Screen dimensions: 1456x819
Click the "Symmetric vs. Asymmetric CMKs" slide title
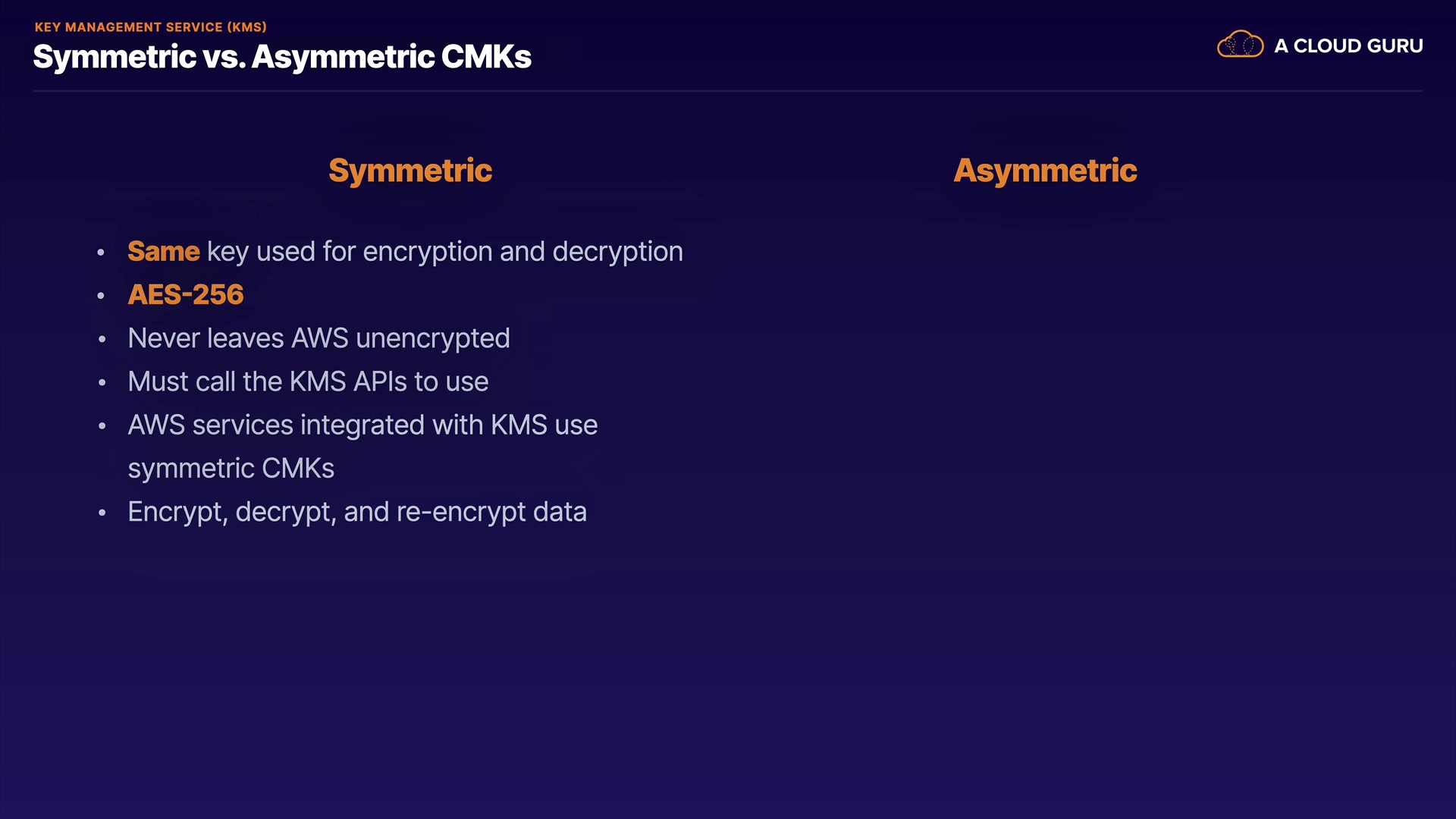(282, 57)
